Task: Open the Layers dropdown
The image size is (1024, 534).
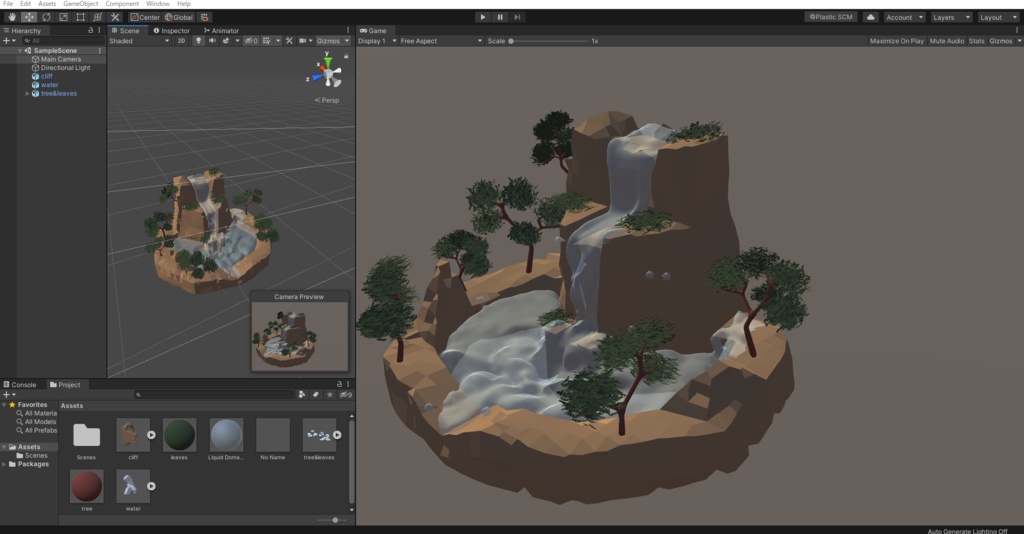Action: point(951,17)
